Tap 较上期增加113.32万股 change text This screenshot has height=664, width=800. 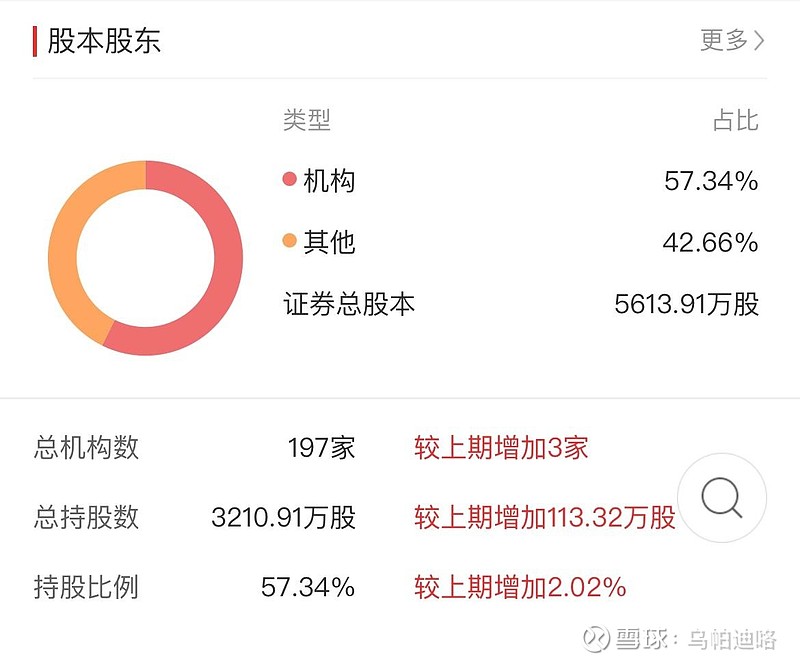click(x=545, y=517)
